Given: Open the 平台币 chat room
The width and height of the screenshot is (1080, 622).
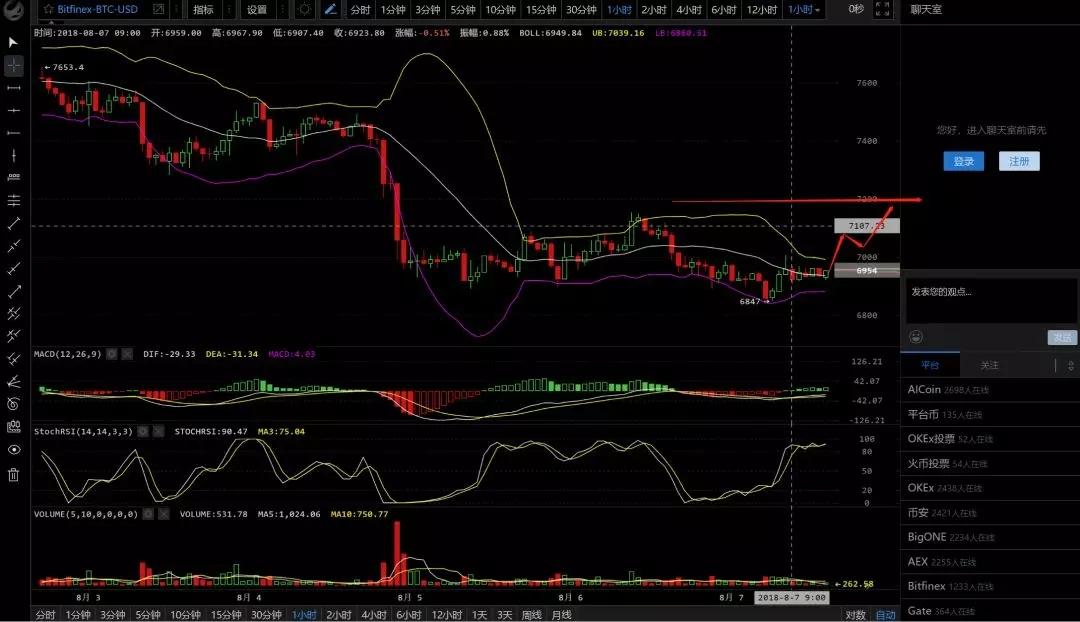Looking at the screenshot, I should pyautogui.click(x=990, y=415).
